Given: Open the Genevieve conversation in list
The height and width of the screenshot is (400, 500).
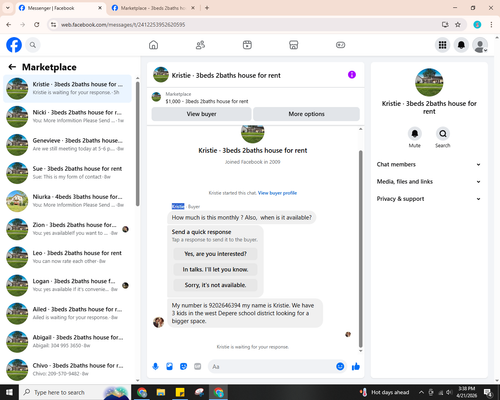Looking at the screenshot, I should coord(67,144).
